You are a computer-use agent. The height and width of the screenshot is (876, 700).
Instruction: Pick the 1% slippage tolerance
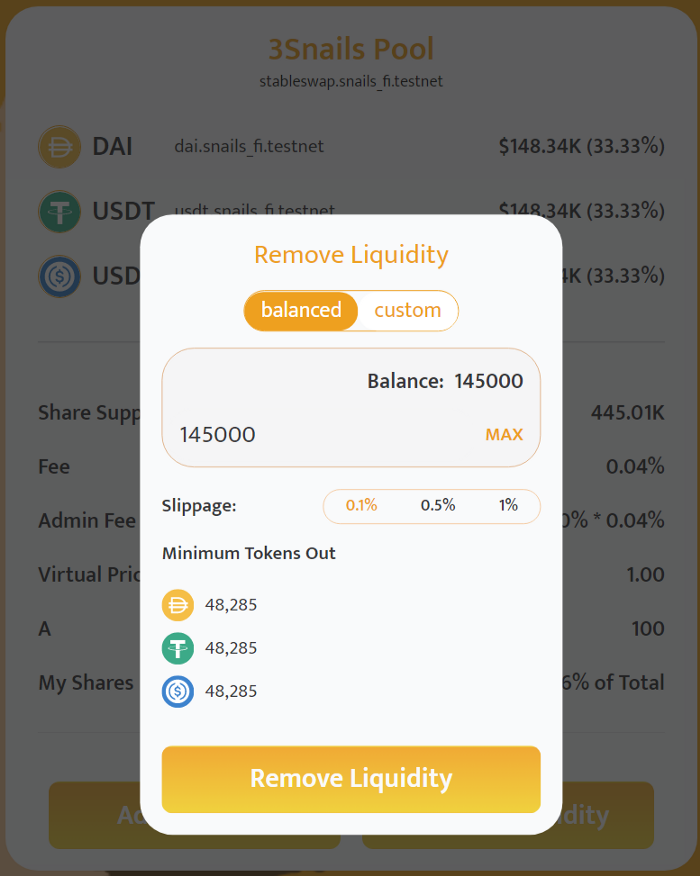pos(508,506)
